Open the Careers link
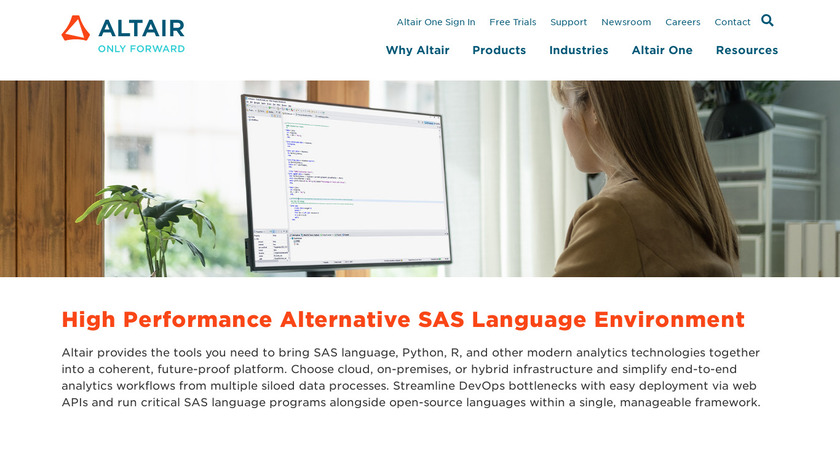 coord(682,22)
